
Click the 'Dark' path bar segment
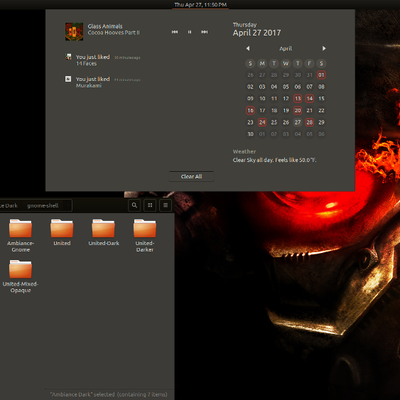coord(9,206)
